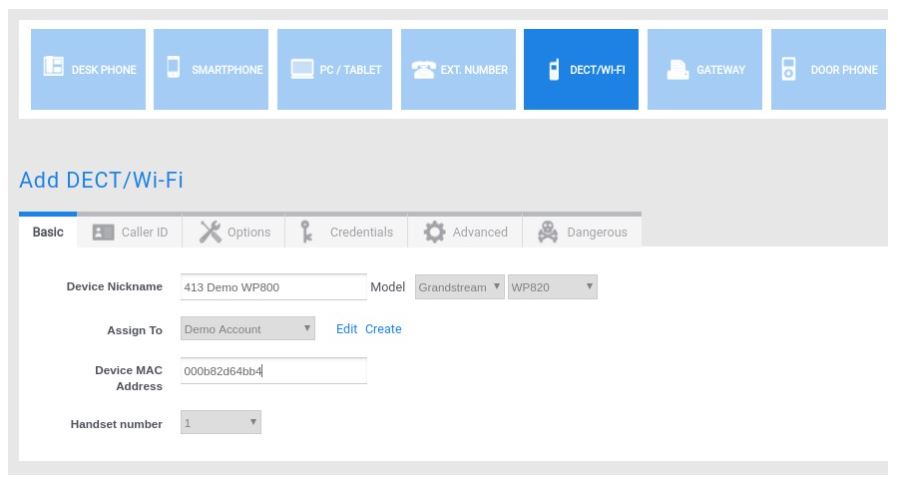Open the Handset number dropdown
Screen dimensions: 900x483
(221, 424)
